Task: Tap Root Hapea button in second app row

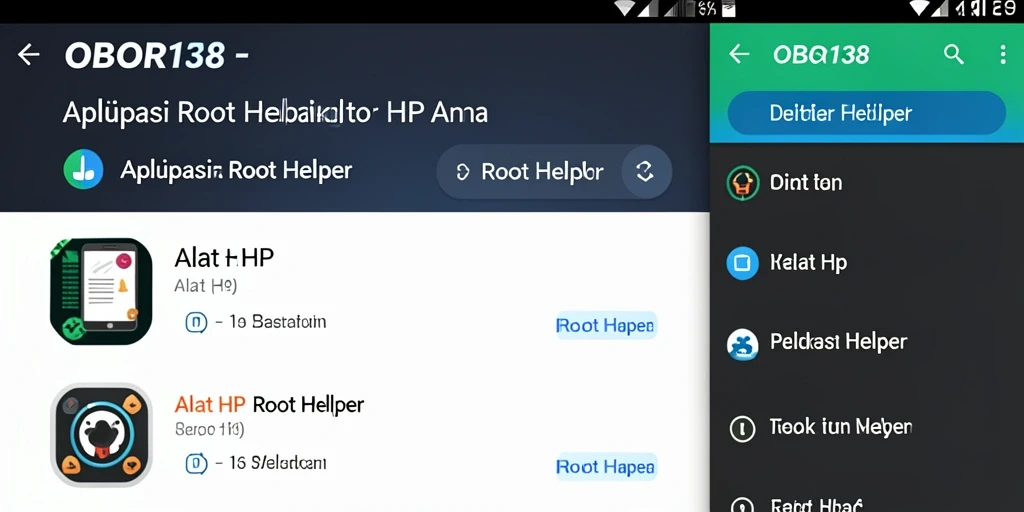Action: [x=605, y=467]
